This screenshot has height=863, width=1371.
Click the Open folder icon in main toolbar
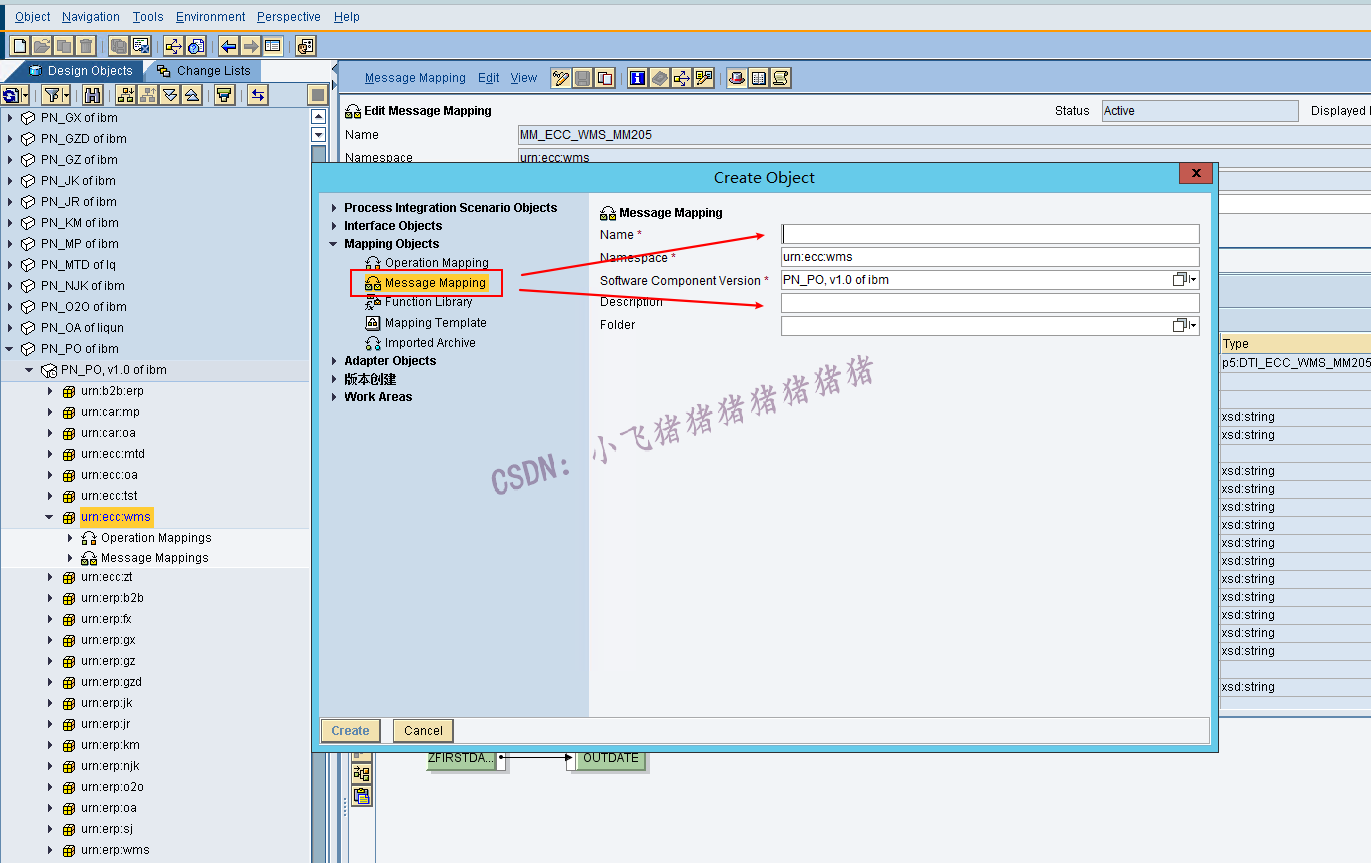click(x=41, y=46)
